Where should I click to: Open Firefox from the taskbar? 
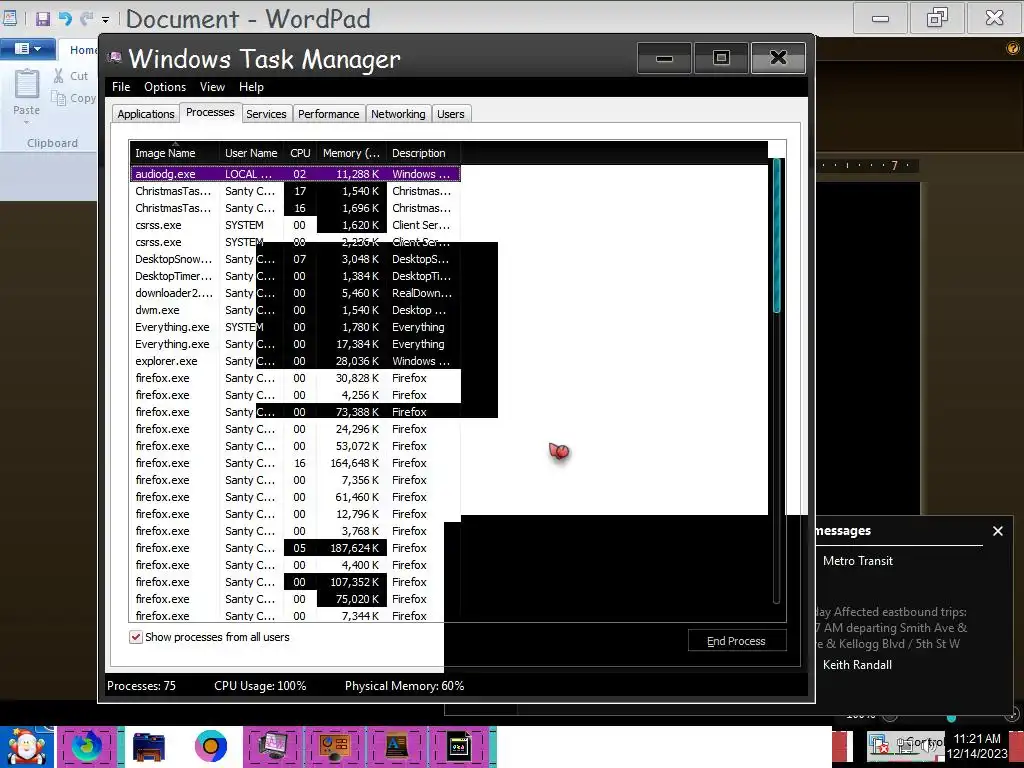click(87, 746)
